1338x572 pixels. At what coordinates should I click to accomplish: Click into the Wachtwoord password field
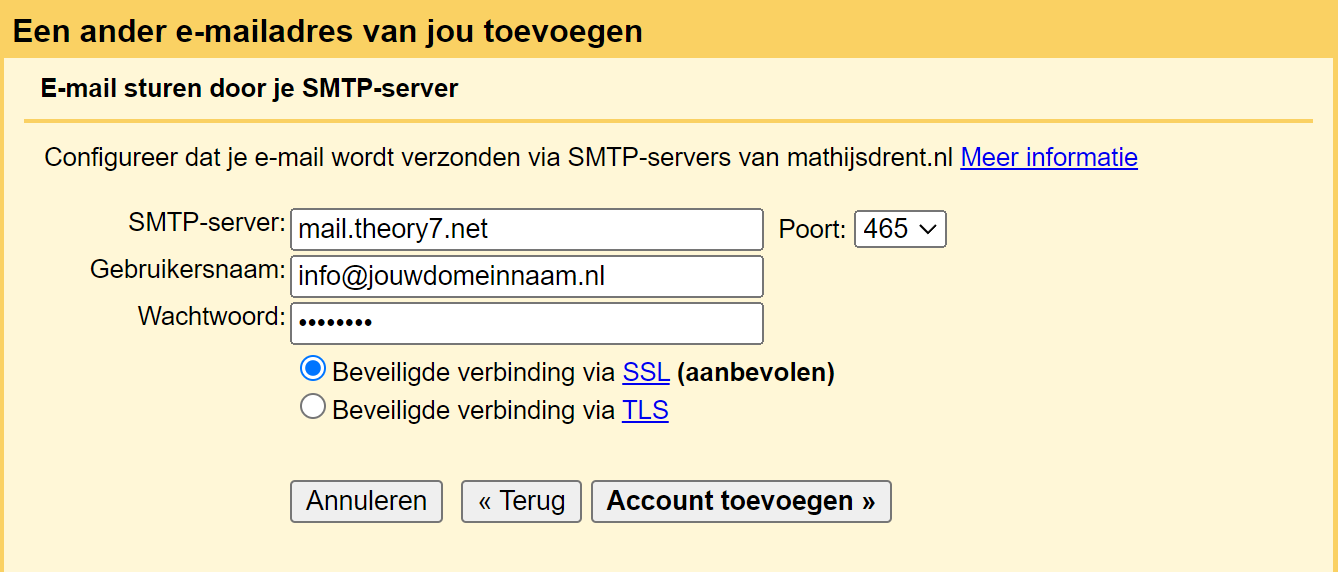pos(526,323)
